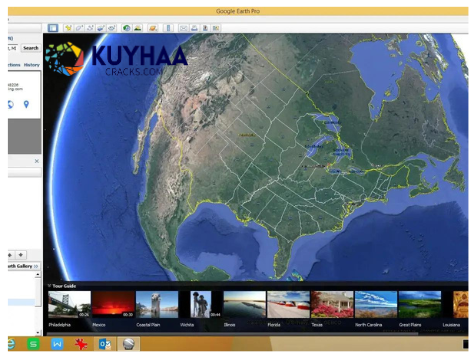The image size is (469, 361).
Task: Click the Print toolbar icon
Action: pos(194,28)
